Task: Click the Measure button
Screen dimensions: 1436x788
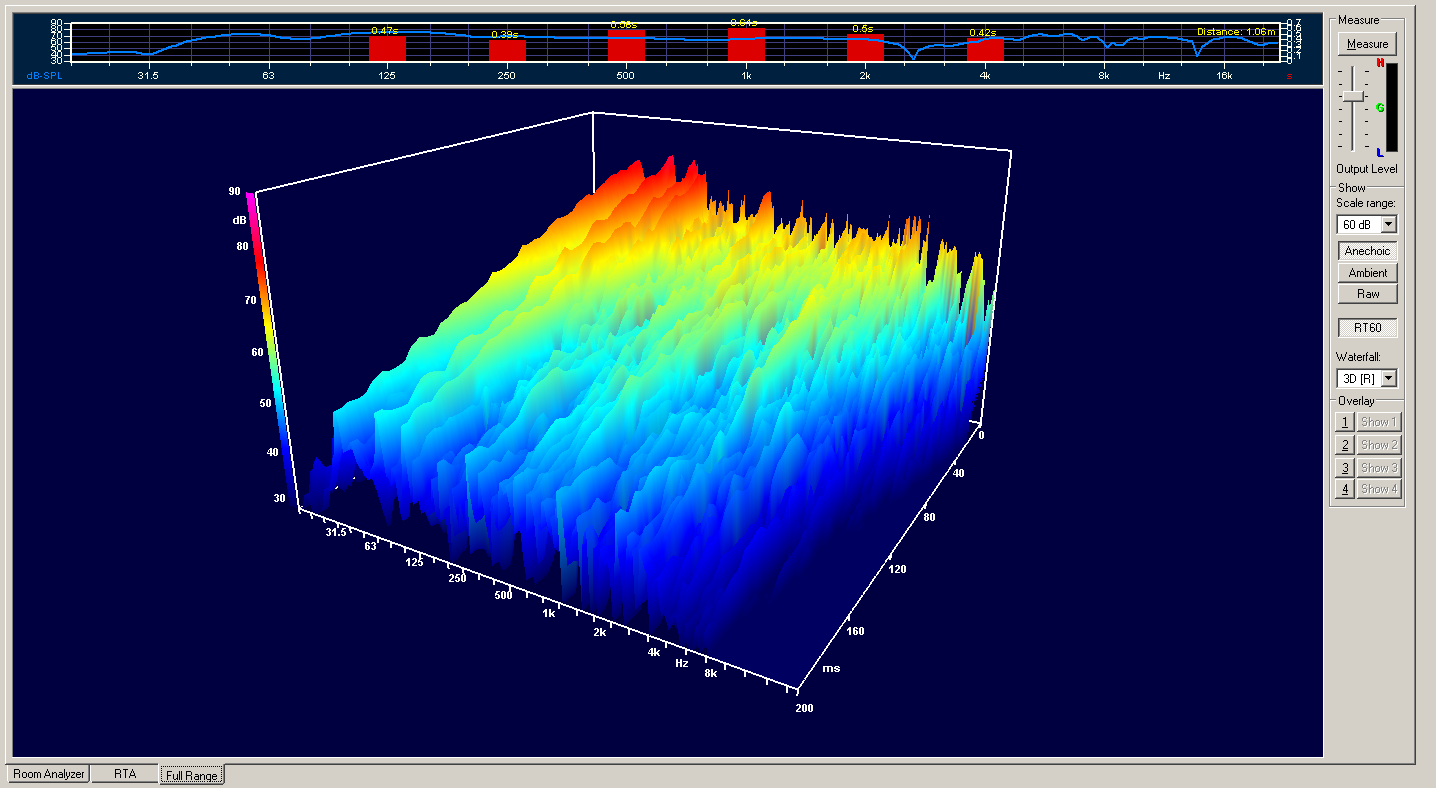Action: pyautogui.click(x=1366, y=43)
